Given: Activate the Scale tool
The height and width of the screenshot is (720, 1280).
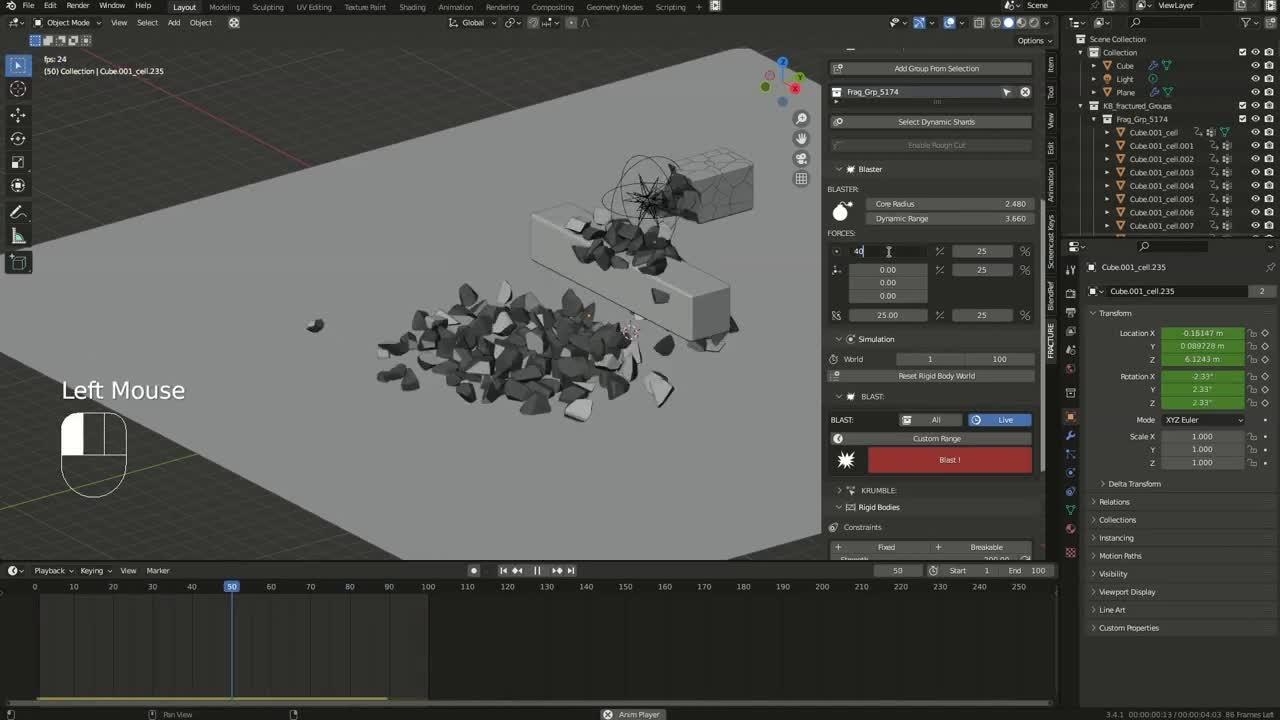Looking at the screenshot, I should tap(18, 162).
